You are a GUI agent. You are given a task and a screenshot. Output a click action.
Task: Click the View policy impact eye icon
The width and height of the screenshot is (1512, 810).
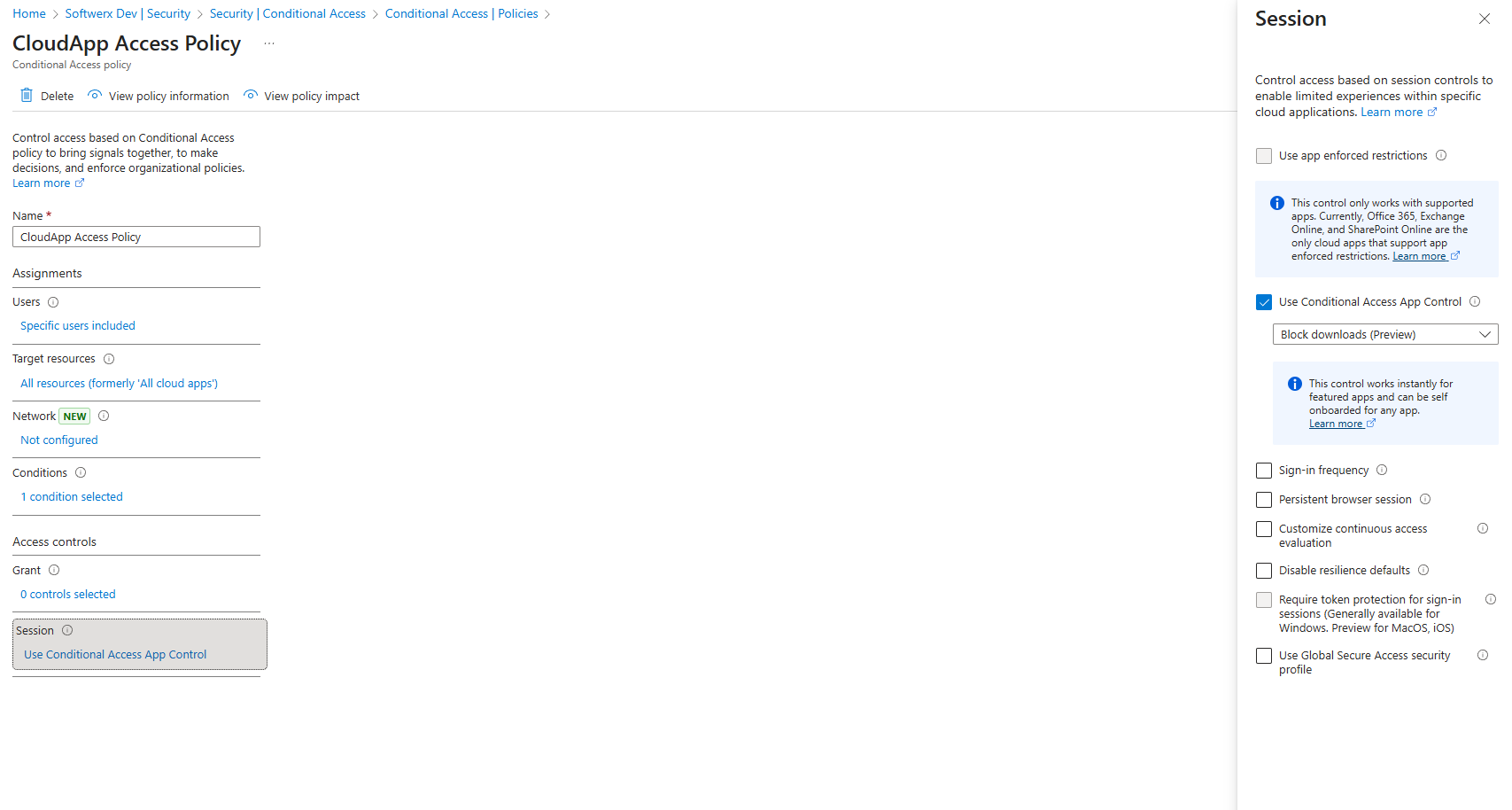251,96
